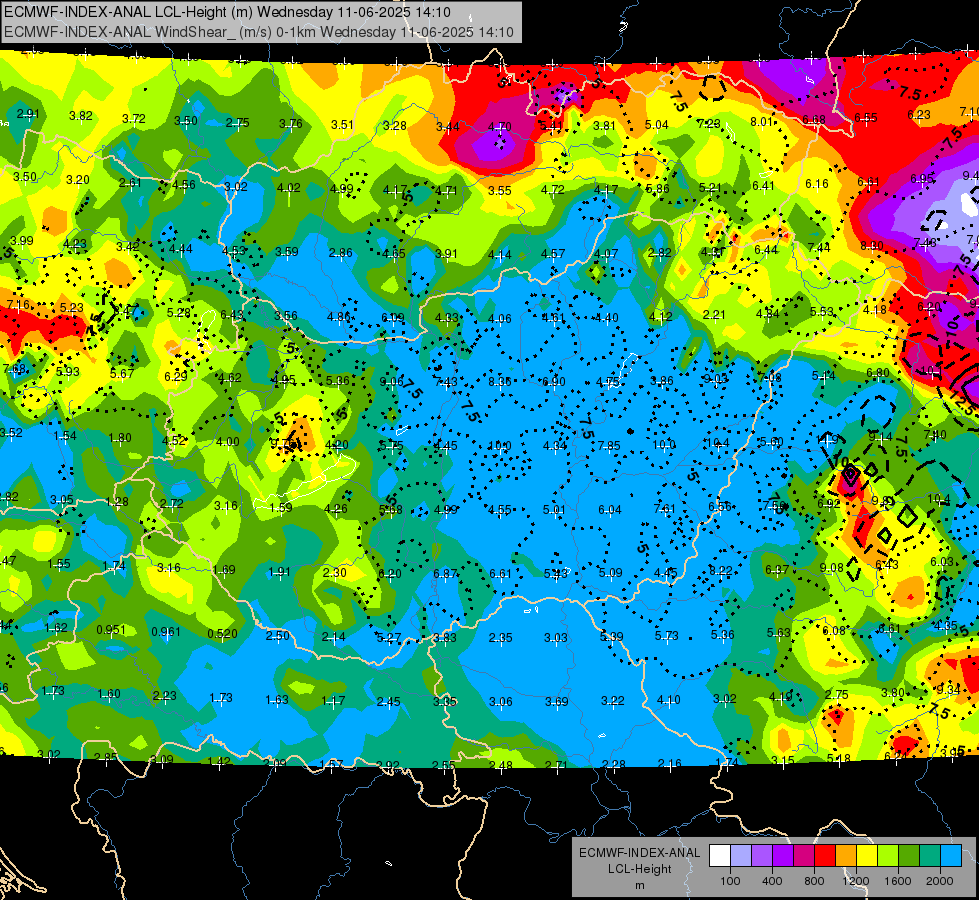Click the grid value 9.34
The image size is (979, 900).
948,690
